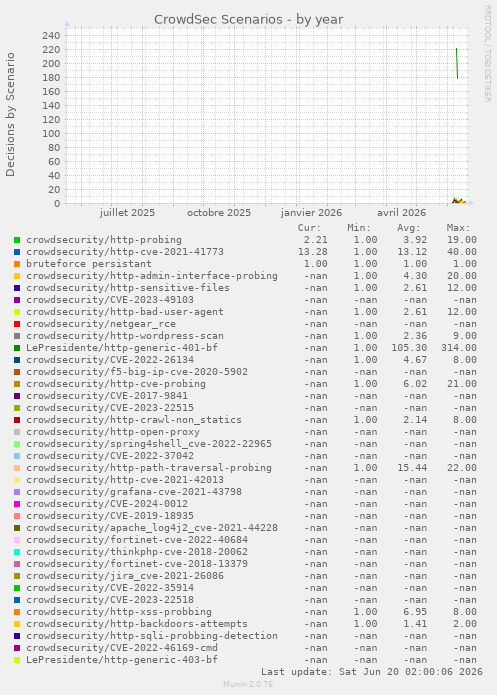Image resolution: width=497 pixels, height=695 pixels.
Task: Click the crowdsecurity/http-cve-2021-42013 label
Action: (125, 480)
